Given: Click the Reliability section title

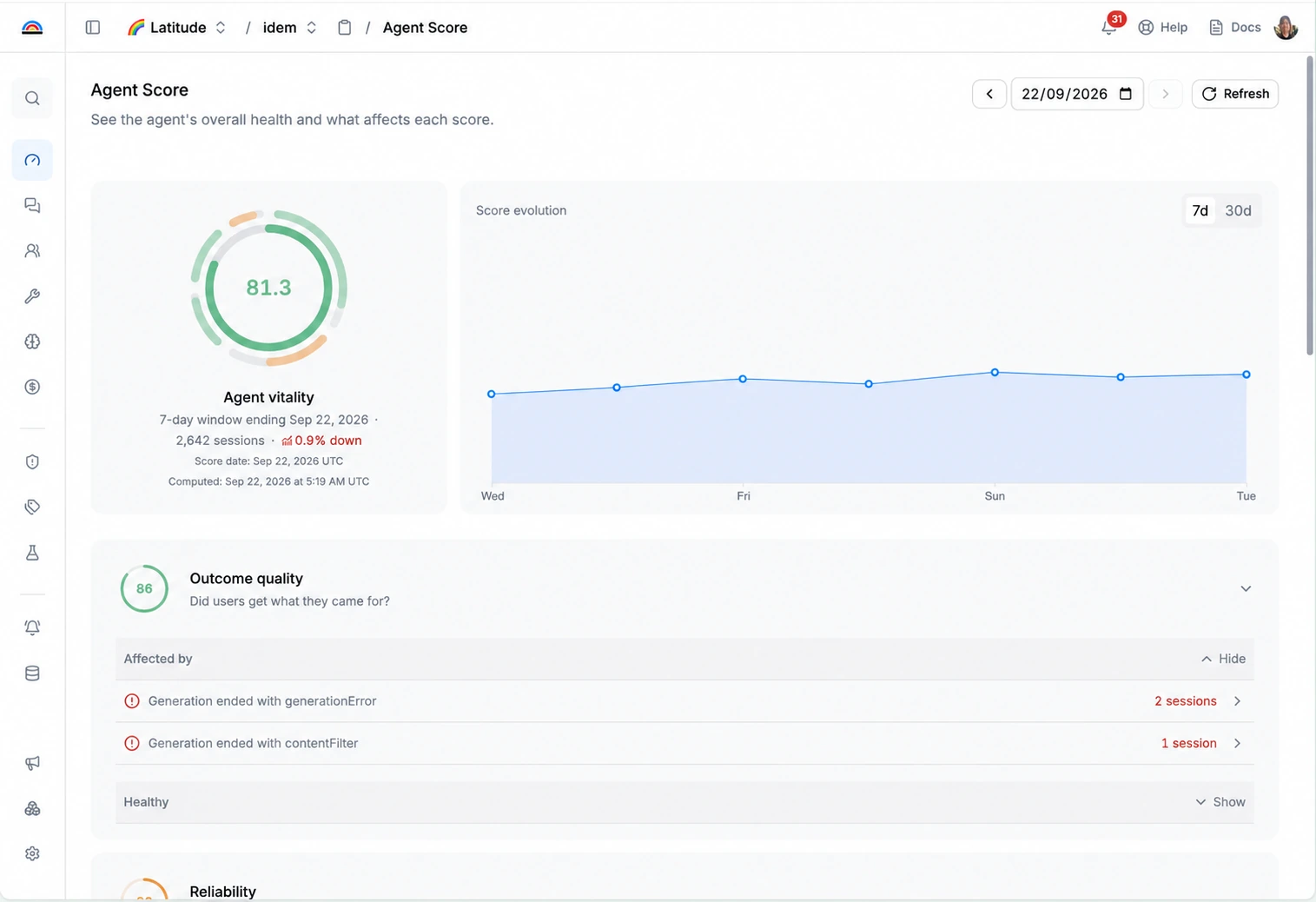Looking at the screenshot, I should tap(222, 892).
